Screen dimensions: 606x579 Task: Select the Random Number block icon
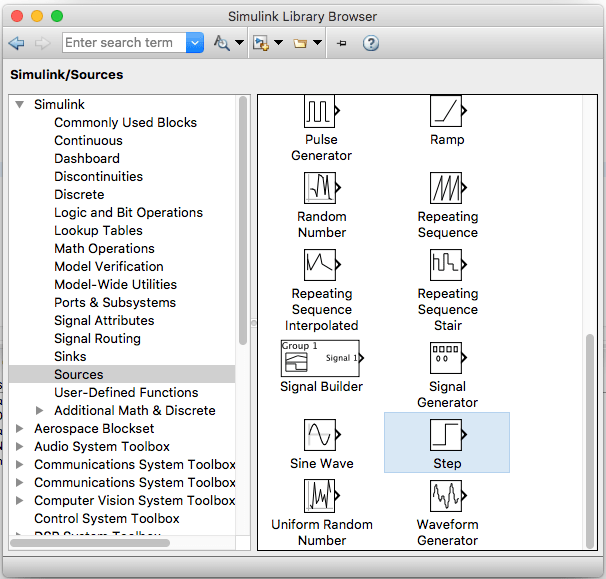click(x=321, y=188)
